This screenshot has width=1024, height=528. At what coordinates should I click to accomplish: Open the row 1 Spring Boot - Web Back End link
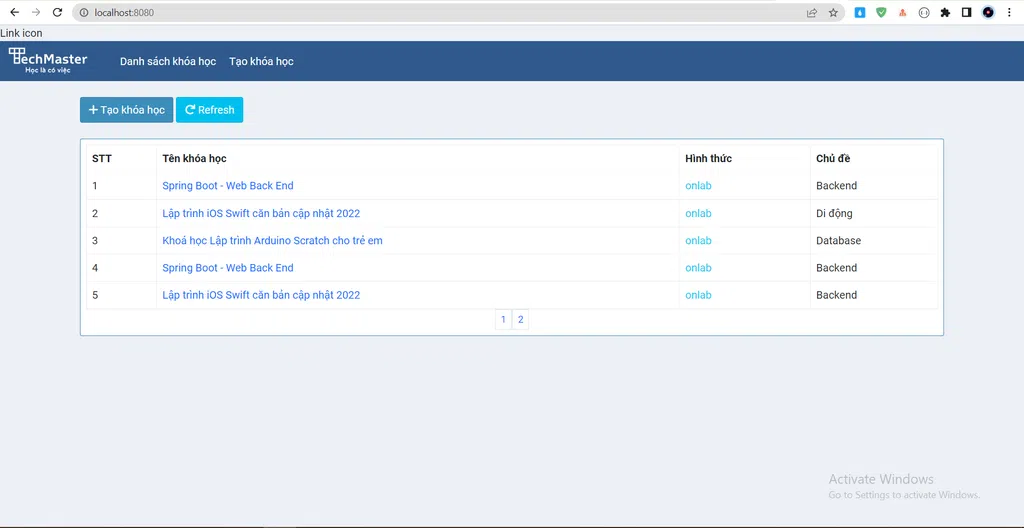[228, 186]
